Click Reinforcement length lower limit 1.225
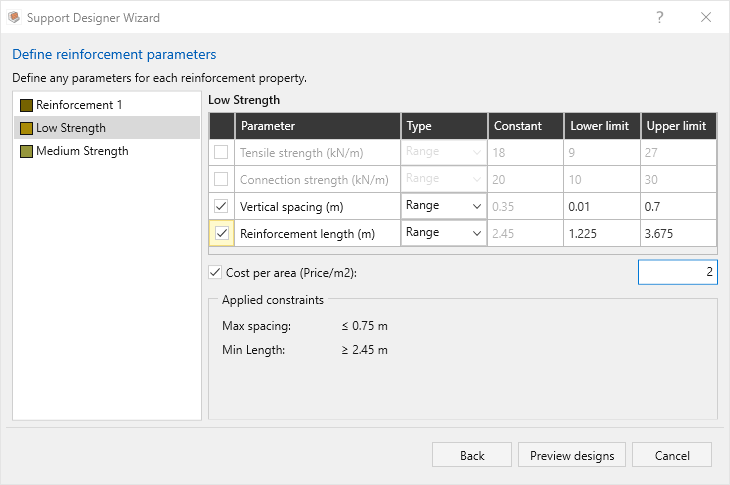 tap(602, 233)
